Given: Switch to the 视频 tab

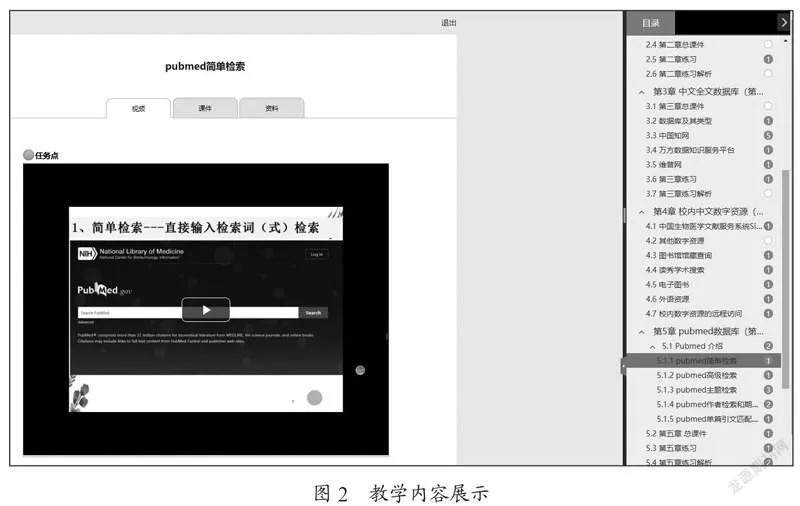Looking at the screenshot, I should [138, 108].
